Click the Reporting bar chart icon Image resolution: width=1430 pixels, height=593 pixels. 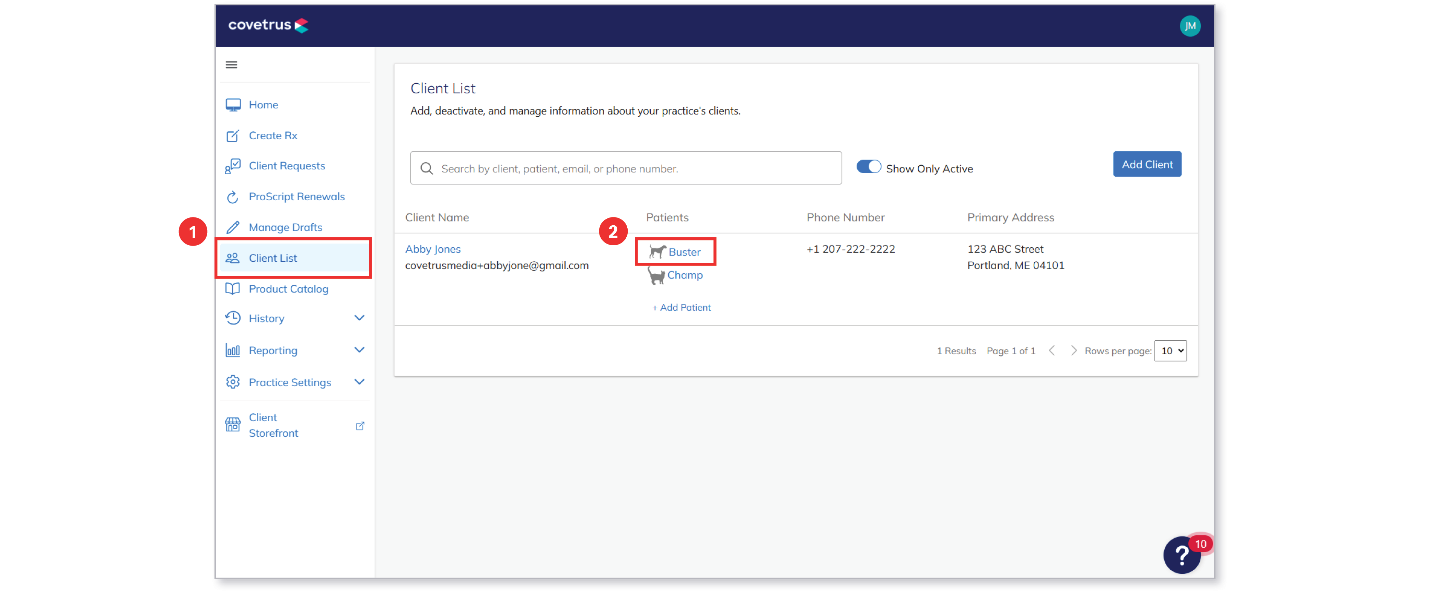coord(233,351)
